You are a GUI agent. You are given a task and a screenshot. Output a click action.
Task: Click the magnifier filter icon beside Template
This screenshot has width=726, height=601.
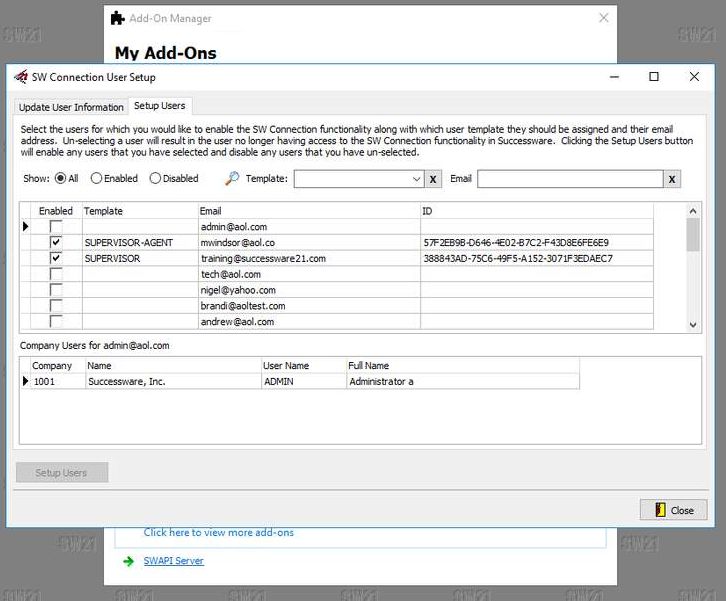pos(232,178)
